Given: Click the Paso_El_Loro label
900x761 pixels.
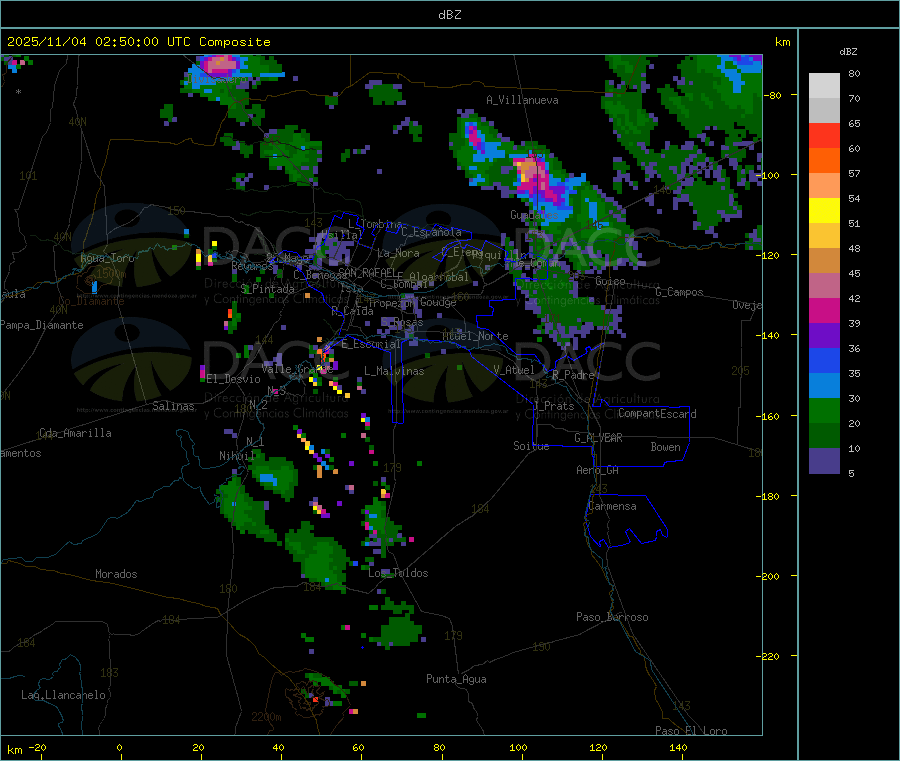Looking at the screenshot, I should pos(691,731).
